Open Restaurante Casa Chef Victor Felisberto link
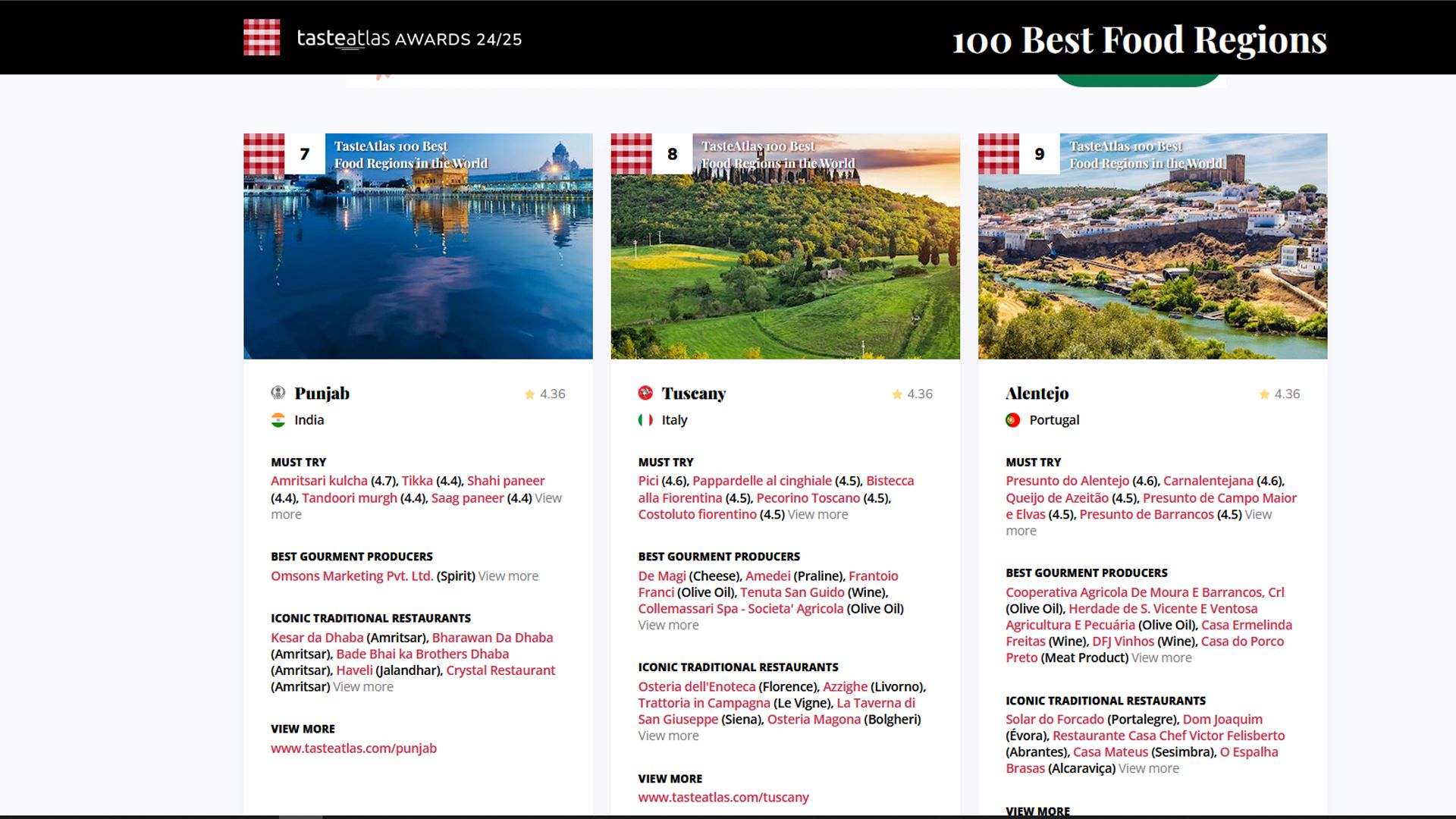This screenshot has width=1456, height=819. click(1169, 736)
